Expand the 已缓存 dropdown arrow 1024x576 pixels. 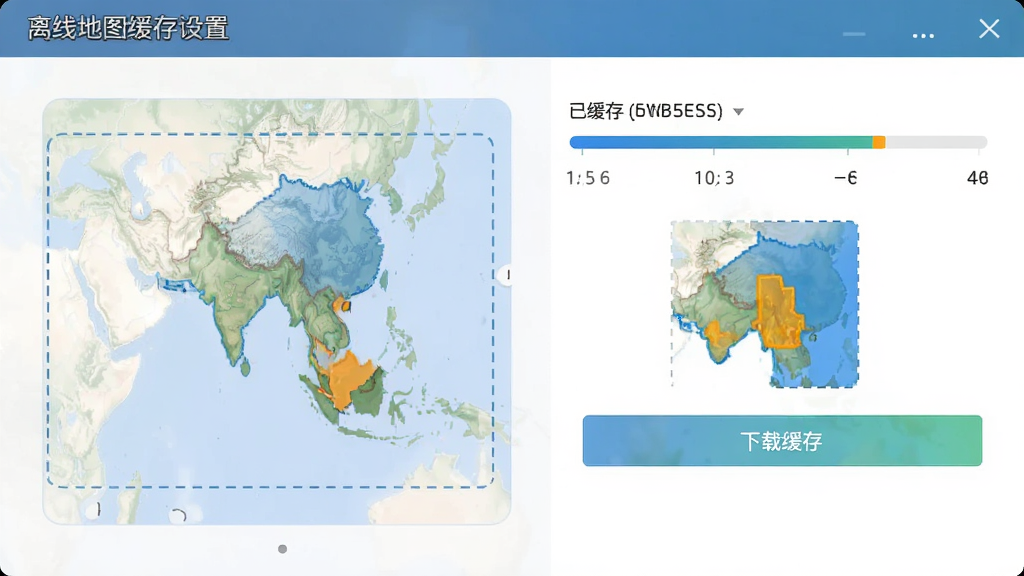(738, 112)
